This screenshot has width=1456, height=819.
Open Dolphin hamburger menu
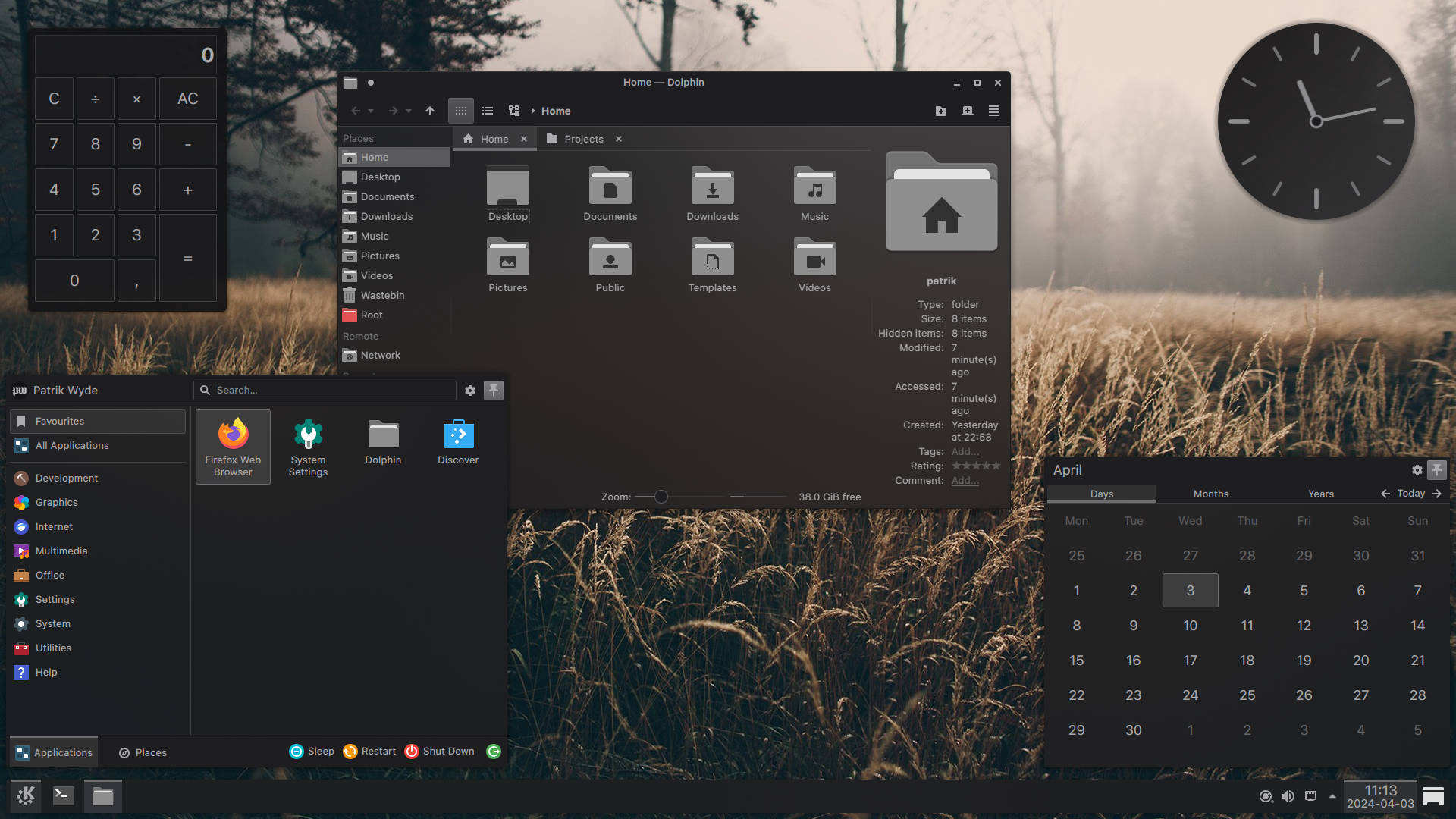point(994,111)
